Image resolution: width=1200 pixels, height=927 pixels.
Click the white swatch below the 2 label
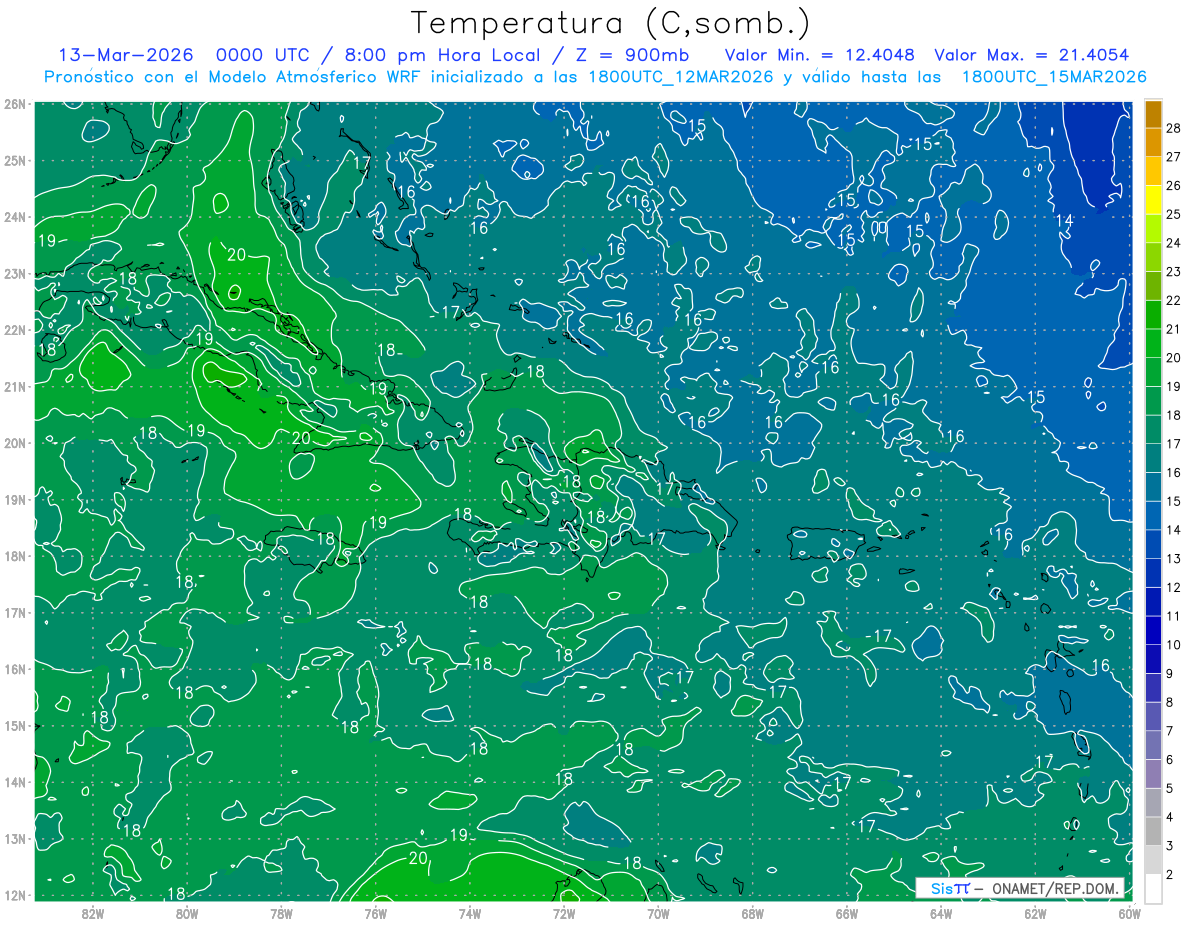coord(1153,888)
